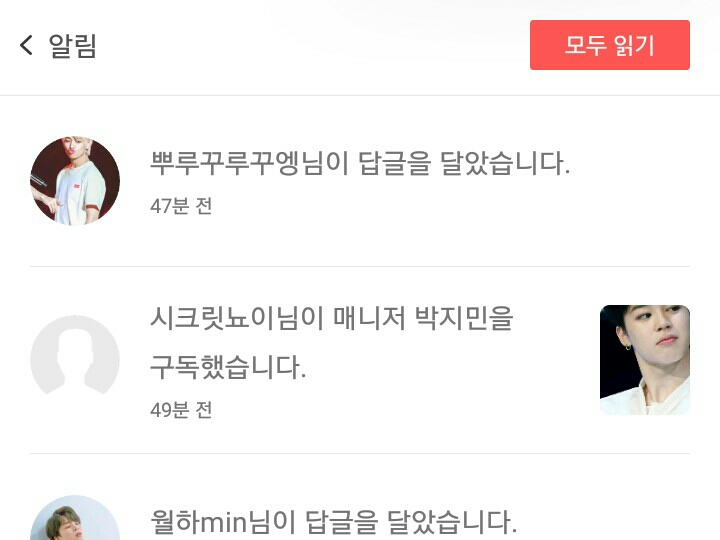
Task: Open the 매니저 박지민 post thumbnail
Action: click(645, 360)
